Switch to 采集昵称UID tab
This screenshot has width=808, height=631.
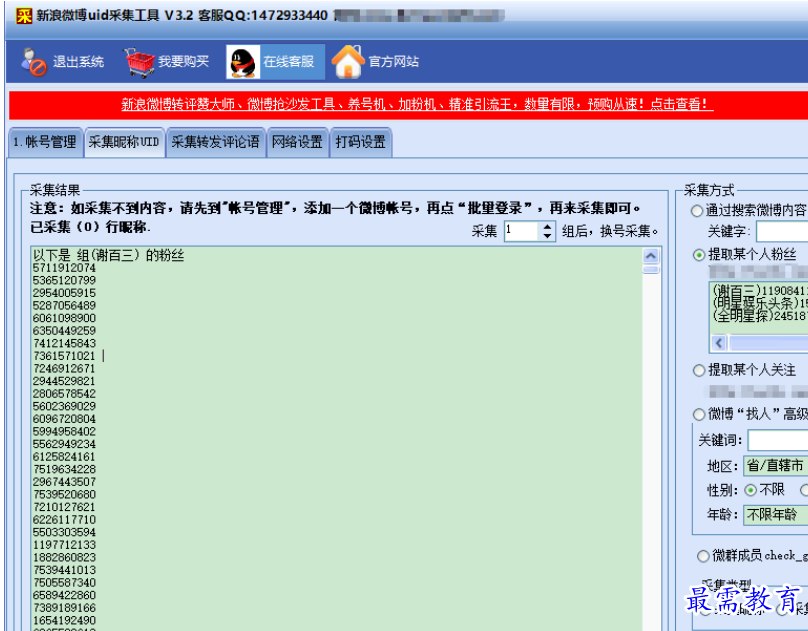coord(124,142)
